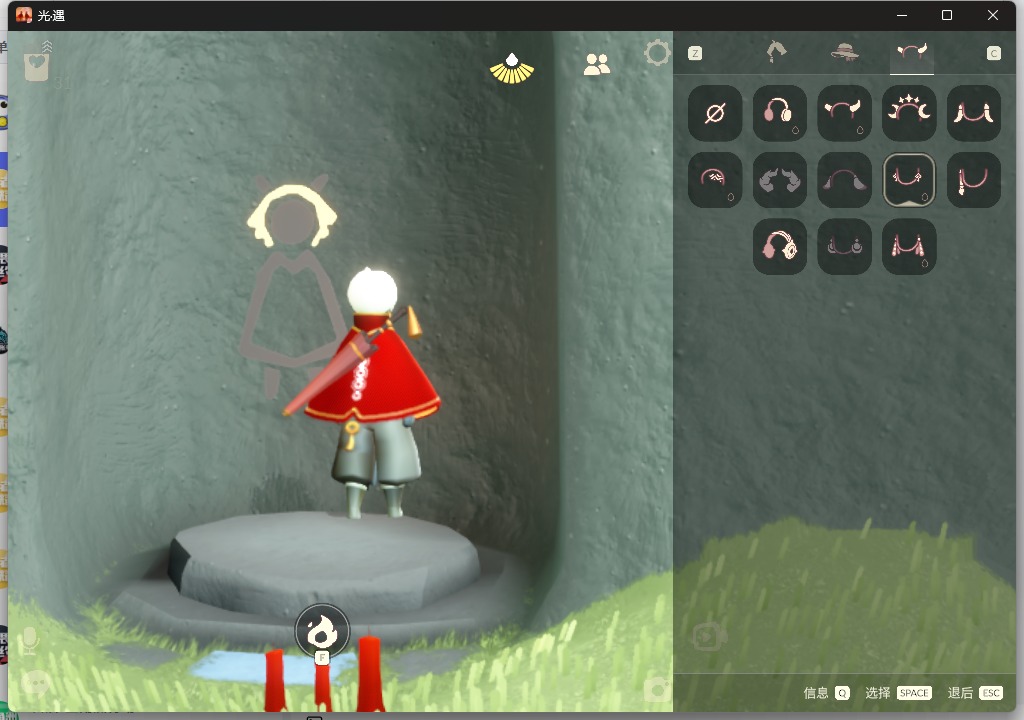Maximize the 光遇 window
1024x720 pixels.
947,15
